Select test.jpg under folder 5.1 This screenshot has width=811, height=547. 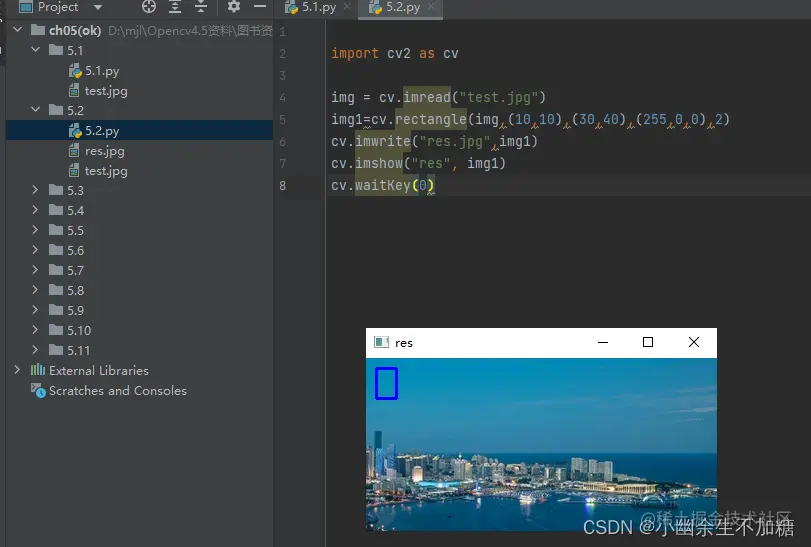pos(106,91)
